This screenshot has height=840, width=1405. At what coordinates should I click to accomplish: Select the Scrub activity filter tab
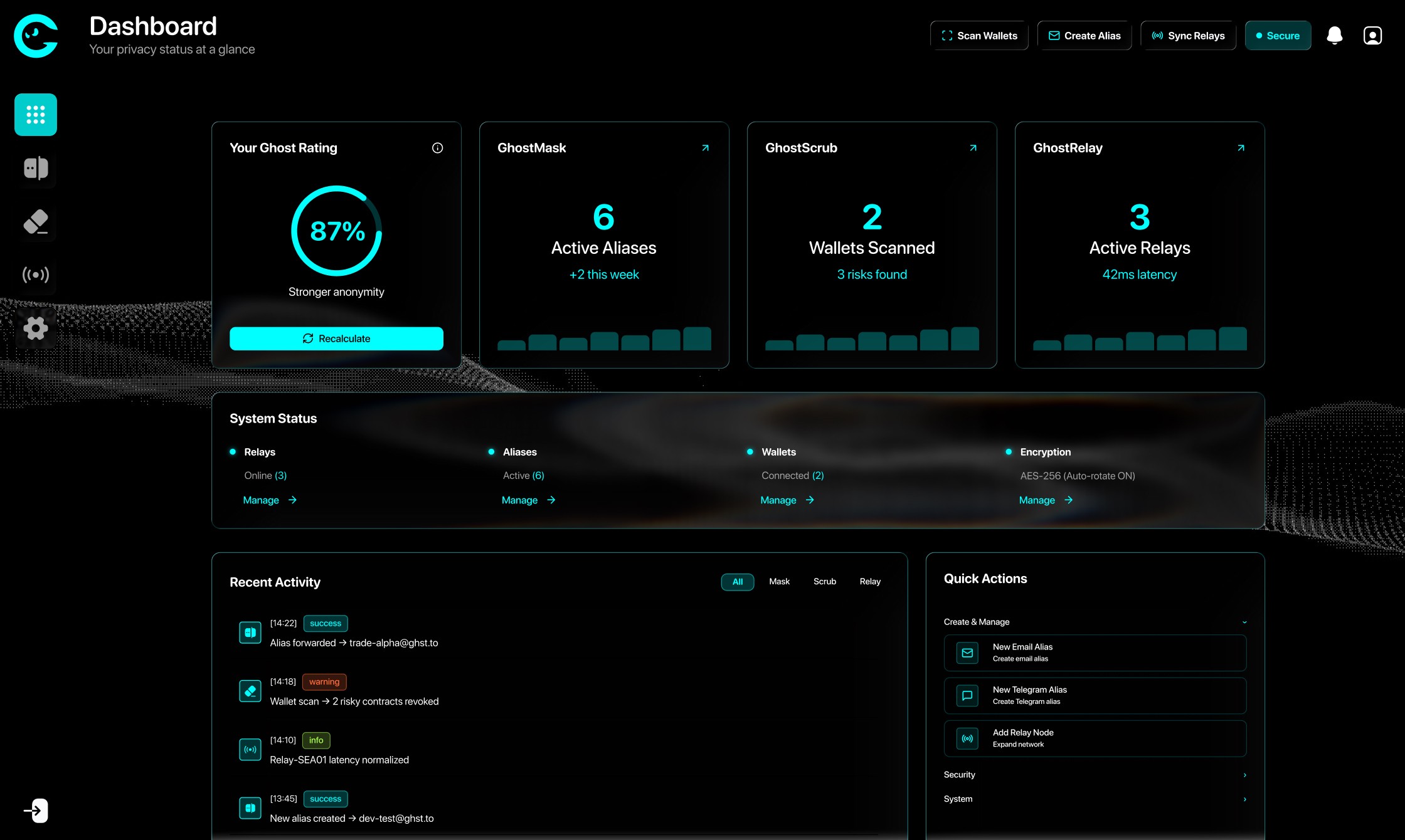tap(824, 582)
